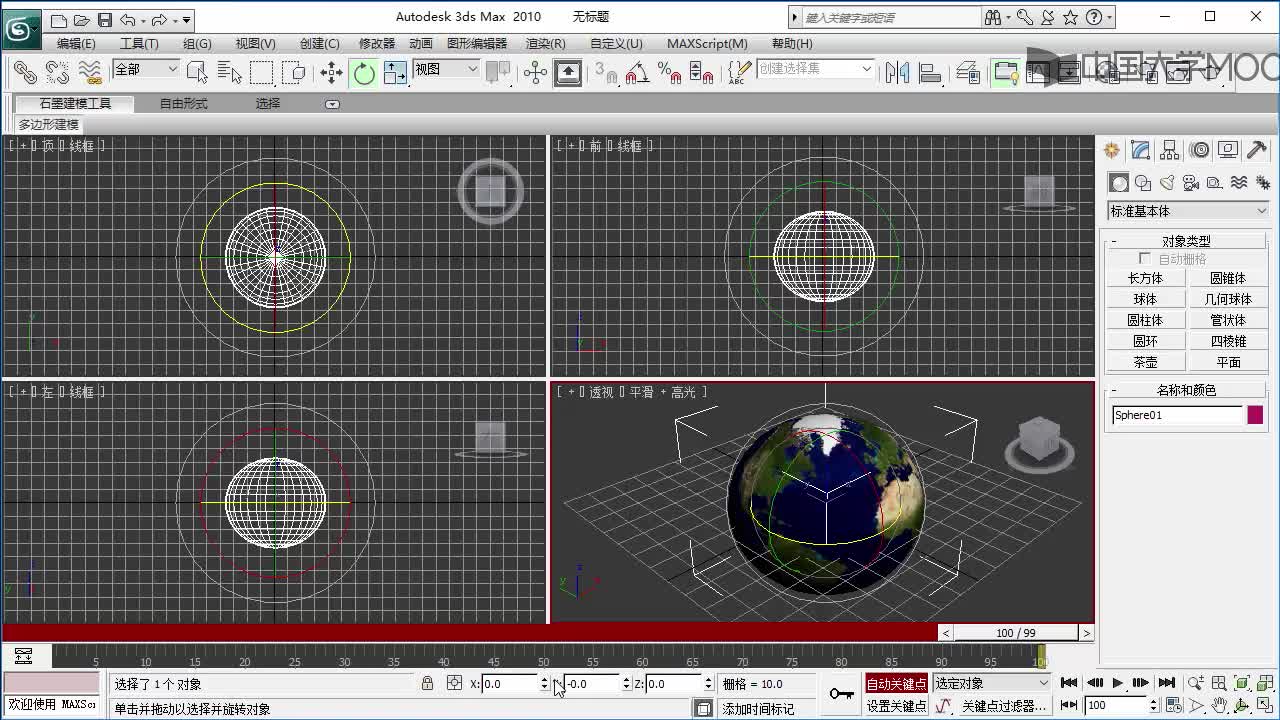This screenshot has width=1280, height=720.
Task: Toggle the 自动关键点 auto key button
Action: coord(897,684)
